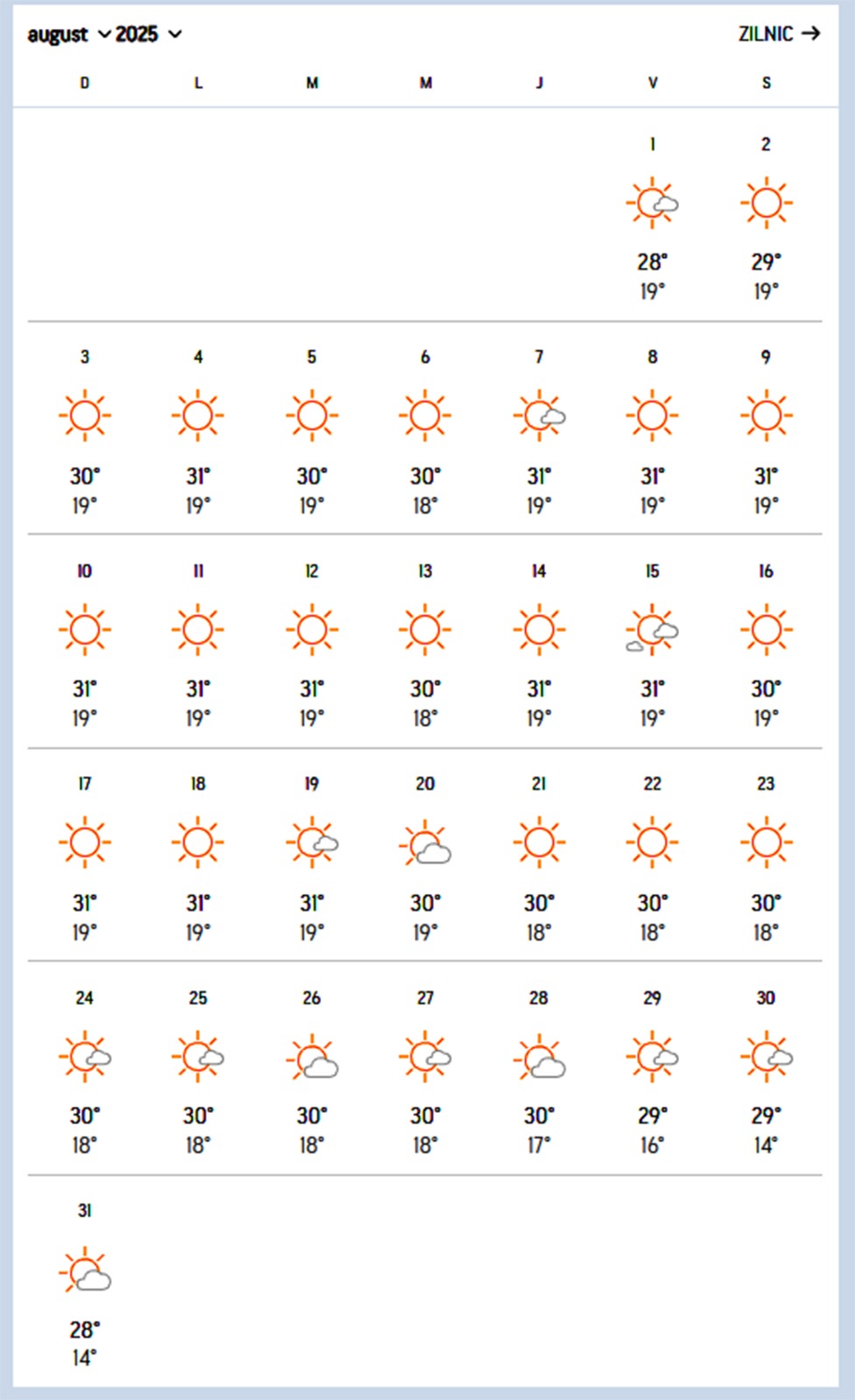Click the 30° high temperature on August 3
Screen dimensions: 855x1400
84,476
